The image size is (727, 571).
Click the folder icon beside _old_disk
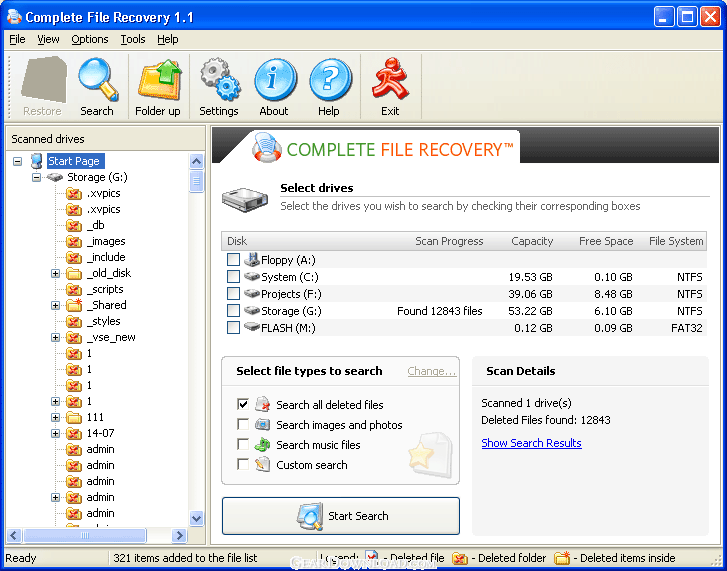[x=74, y=273]
